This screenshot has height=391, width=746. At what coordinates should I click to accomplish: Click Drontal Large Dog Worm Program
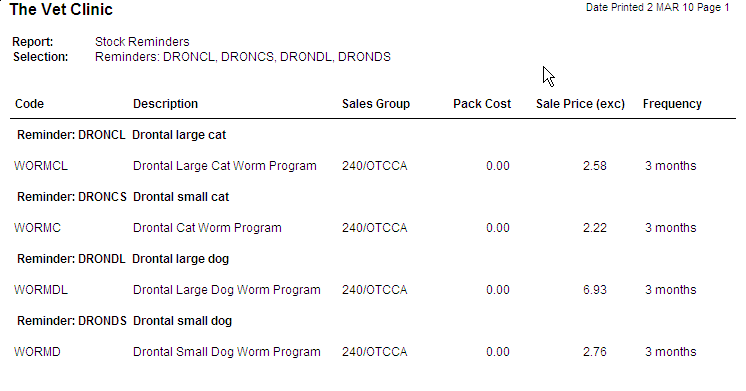click(x=226, y=290)
